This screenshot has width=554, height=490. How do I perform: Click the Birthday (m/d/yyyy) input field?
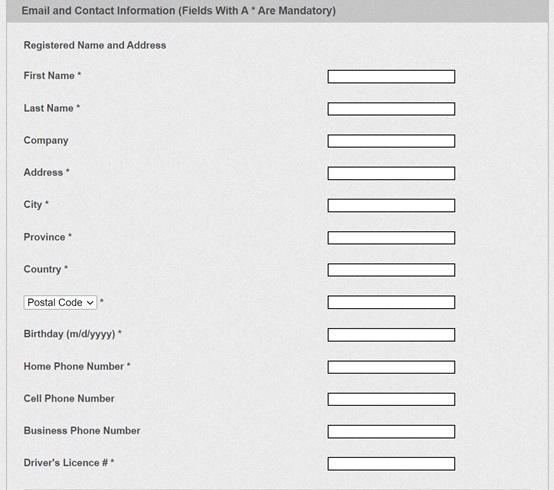pos(391,335)
